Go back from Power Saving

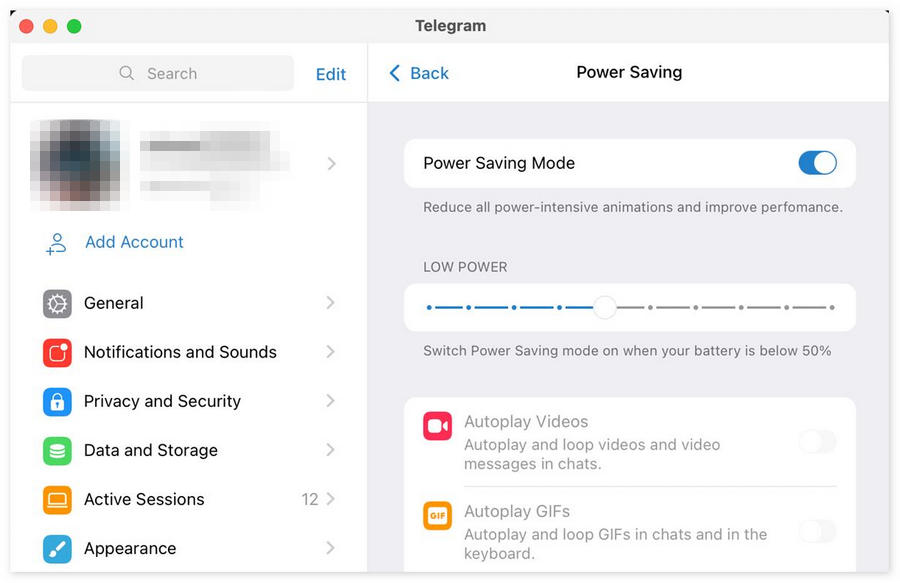[x=419, y=73]
